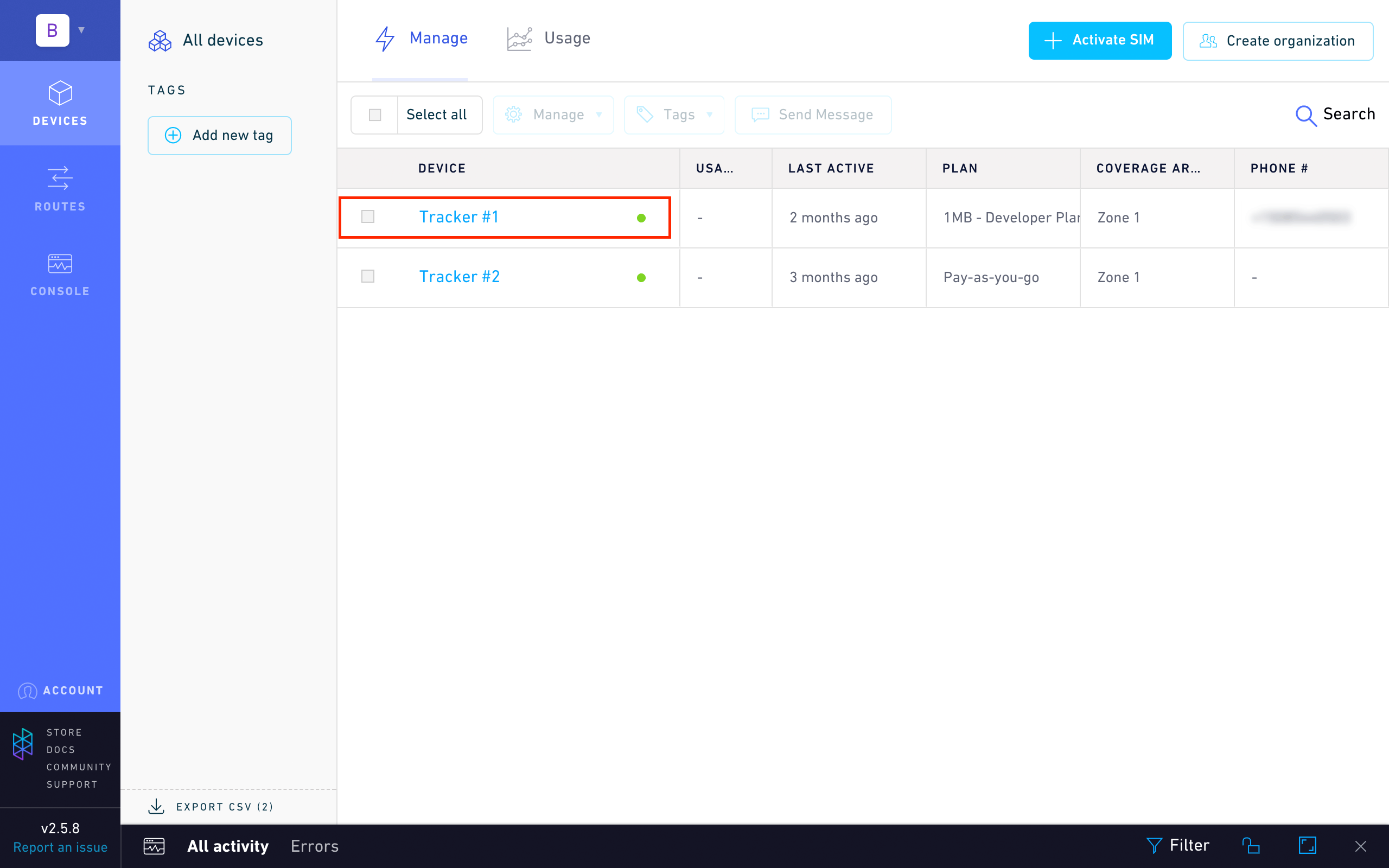Click the Search icon in toolbar
Screen dimensions: 1389x868
pyautogui.click(x=1306, y=113)
